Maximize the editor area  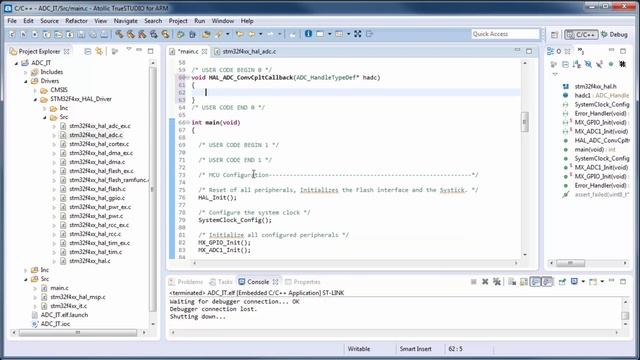[529, 51]
